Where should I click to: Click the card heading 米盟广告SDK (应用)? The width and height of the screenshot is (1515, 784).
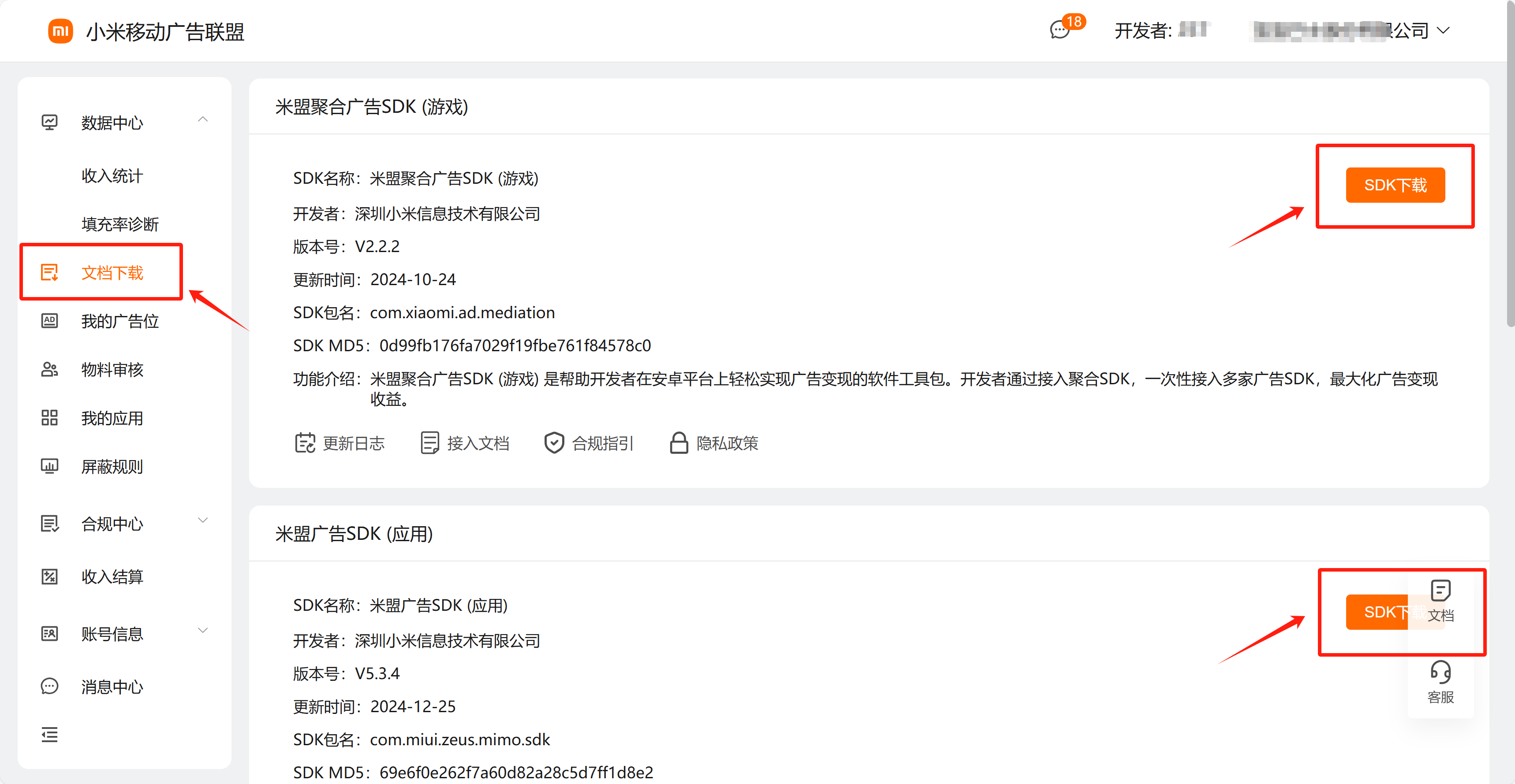click(354, 534)
